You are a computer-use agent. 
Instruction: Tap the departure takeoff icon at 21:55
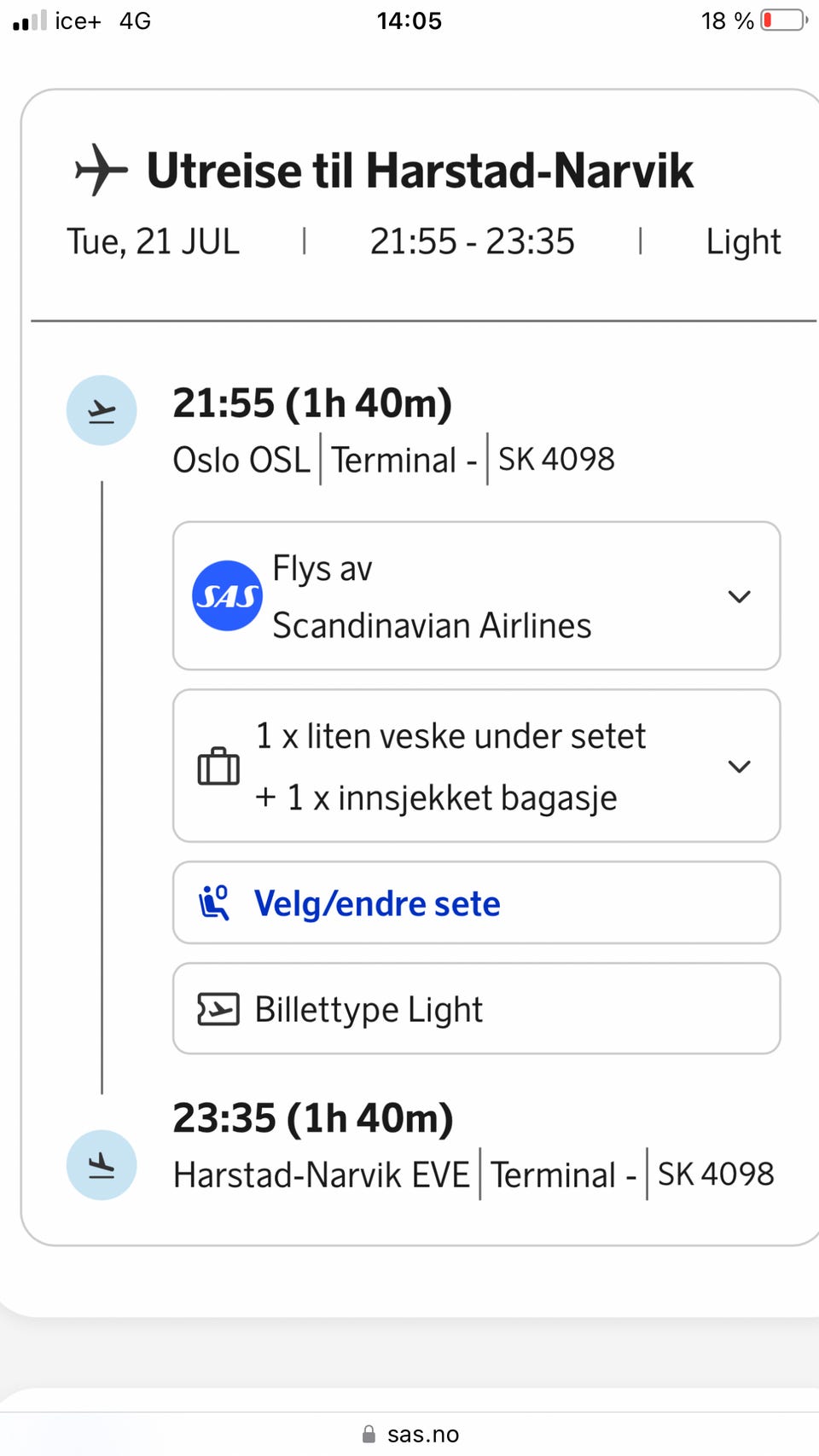[x=102, y=410]
